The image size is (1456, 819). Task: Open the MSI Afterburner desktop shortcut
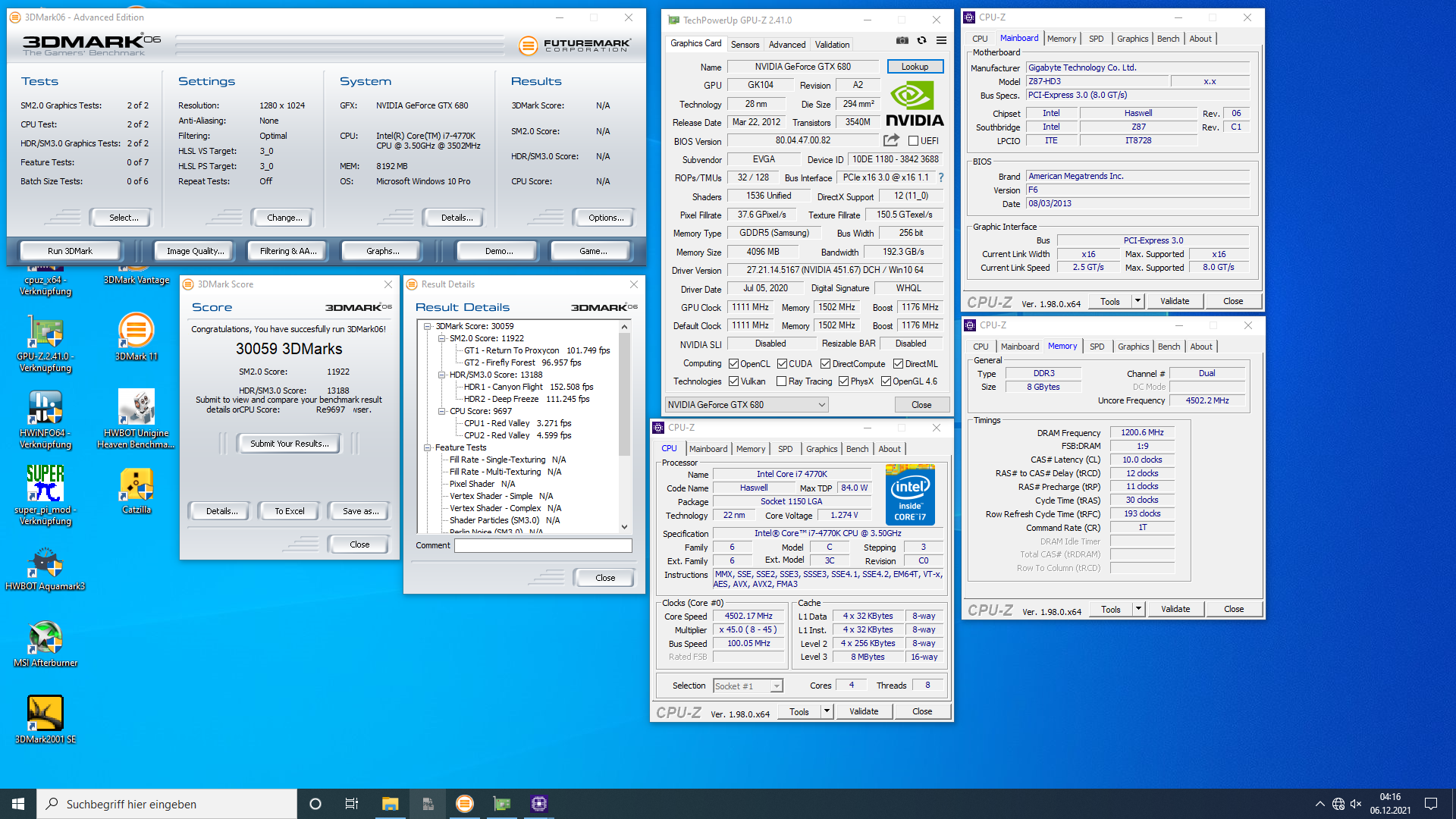point(45,645)
